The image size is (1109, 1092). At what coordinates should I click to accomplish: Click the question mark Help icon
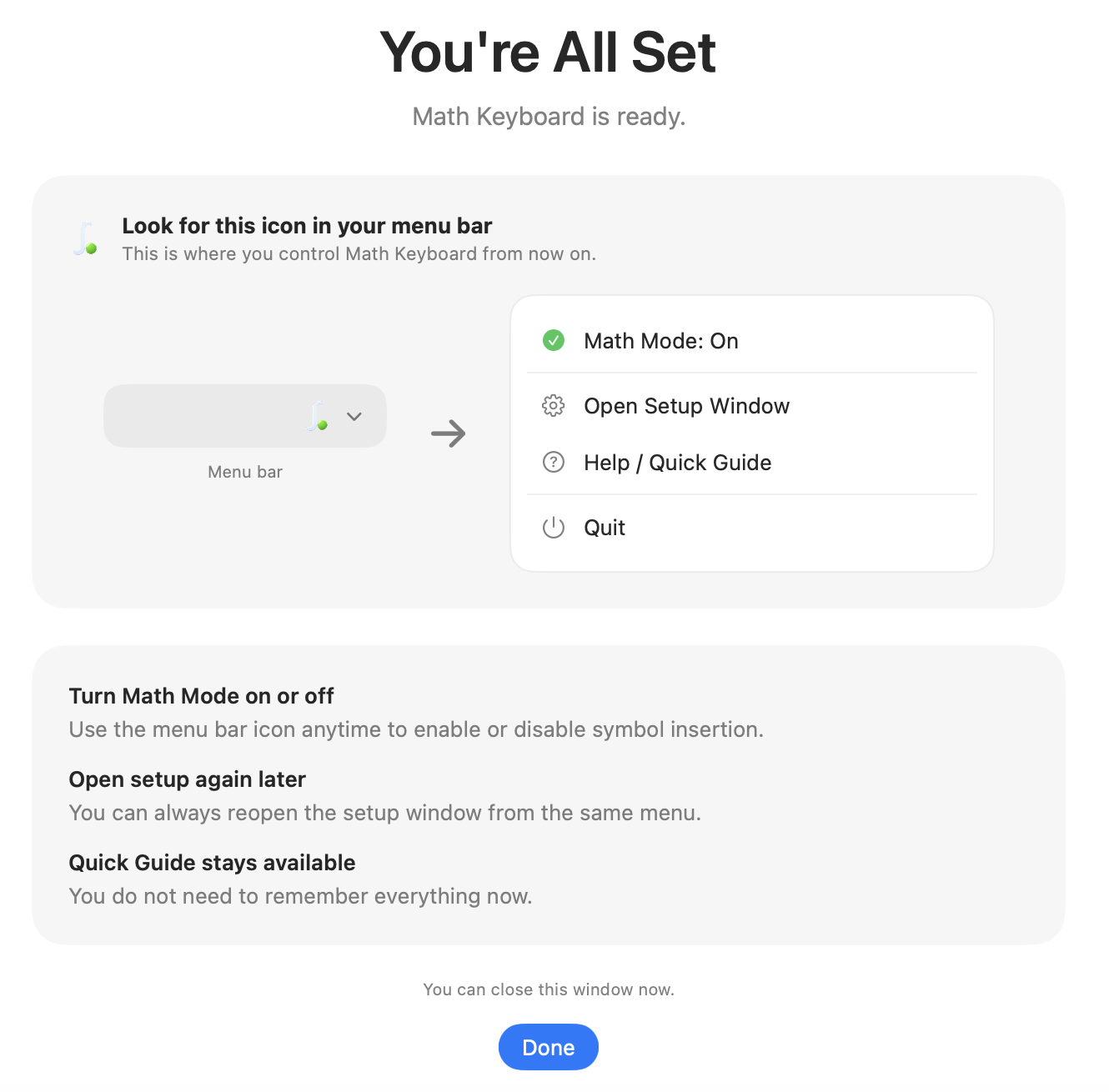pyautogui.click(x=553, y=462)
